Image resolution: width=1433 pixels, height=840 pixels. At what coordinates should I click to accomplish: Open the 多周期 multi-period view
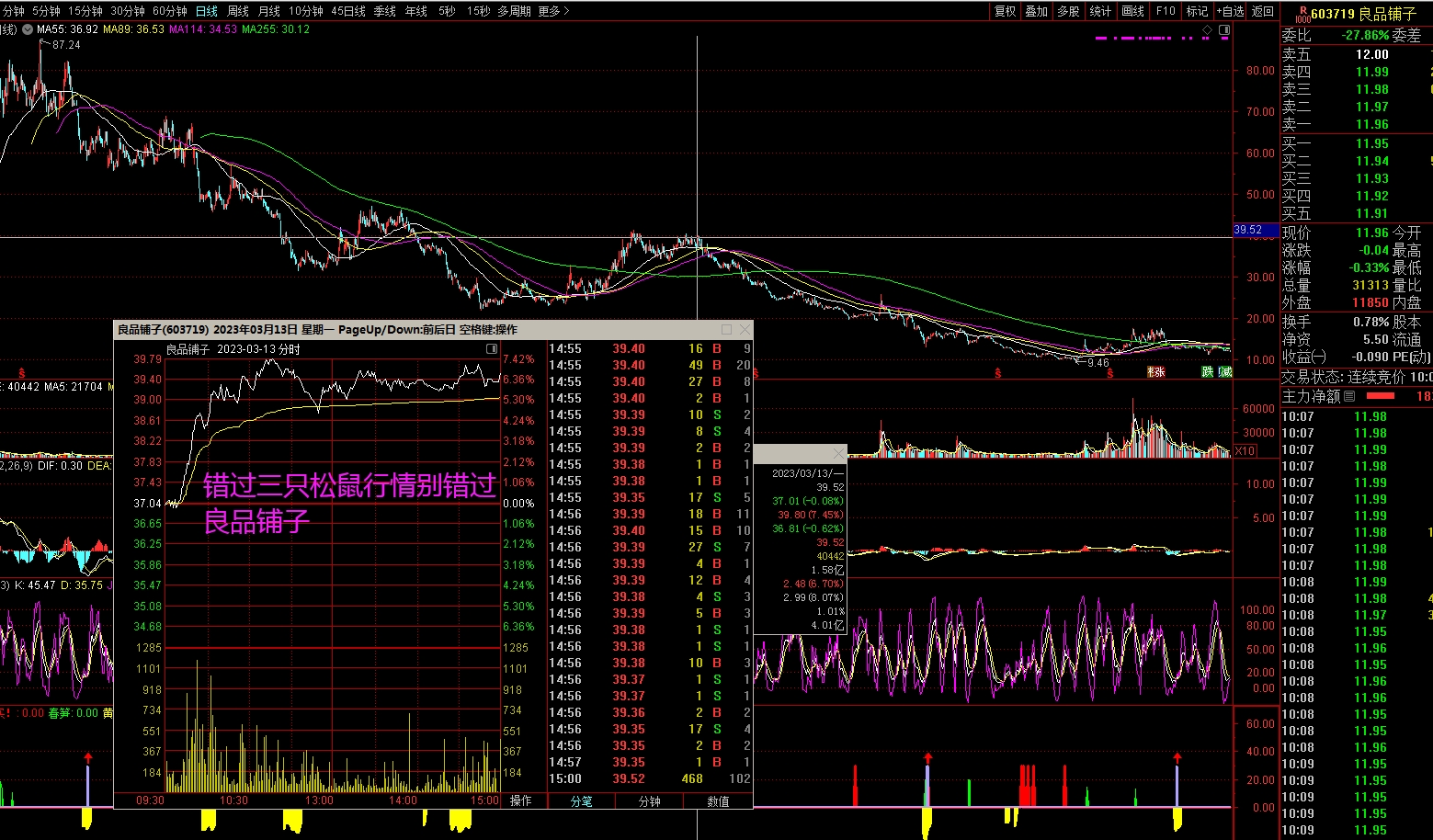click(x=514, y=11)
